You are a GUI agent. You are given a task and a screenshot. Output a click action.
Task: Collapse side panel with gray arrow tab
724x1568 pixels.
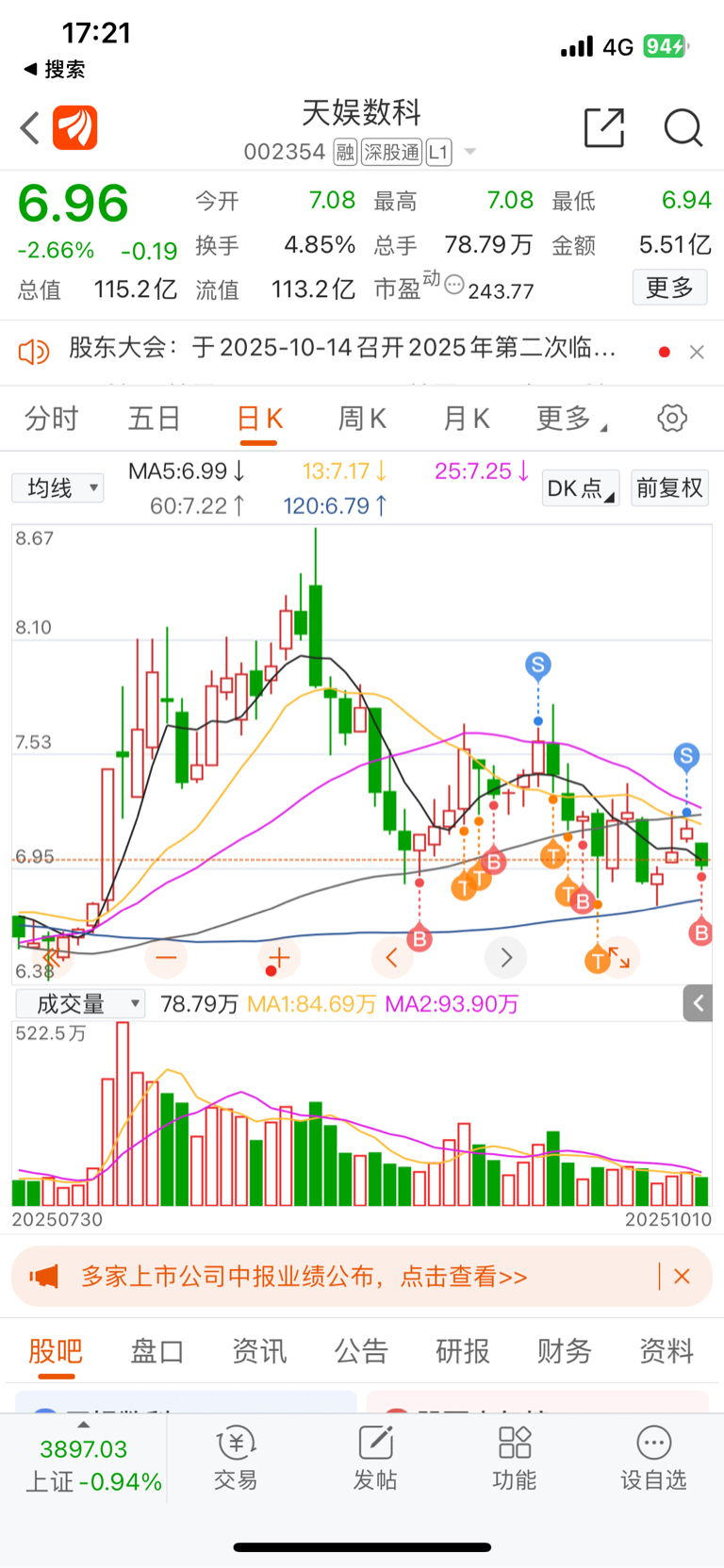point(698,1003)
